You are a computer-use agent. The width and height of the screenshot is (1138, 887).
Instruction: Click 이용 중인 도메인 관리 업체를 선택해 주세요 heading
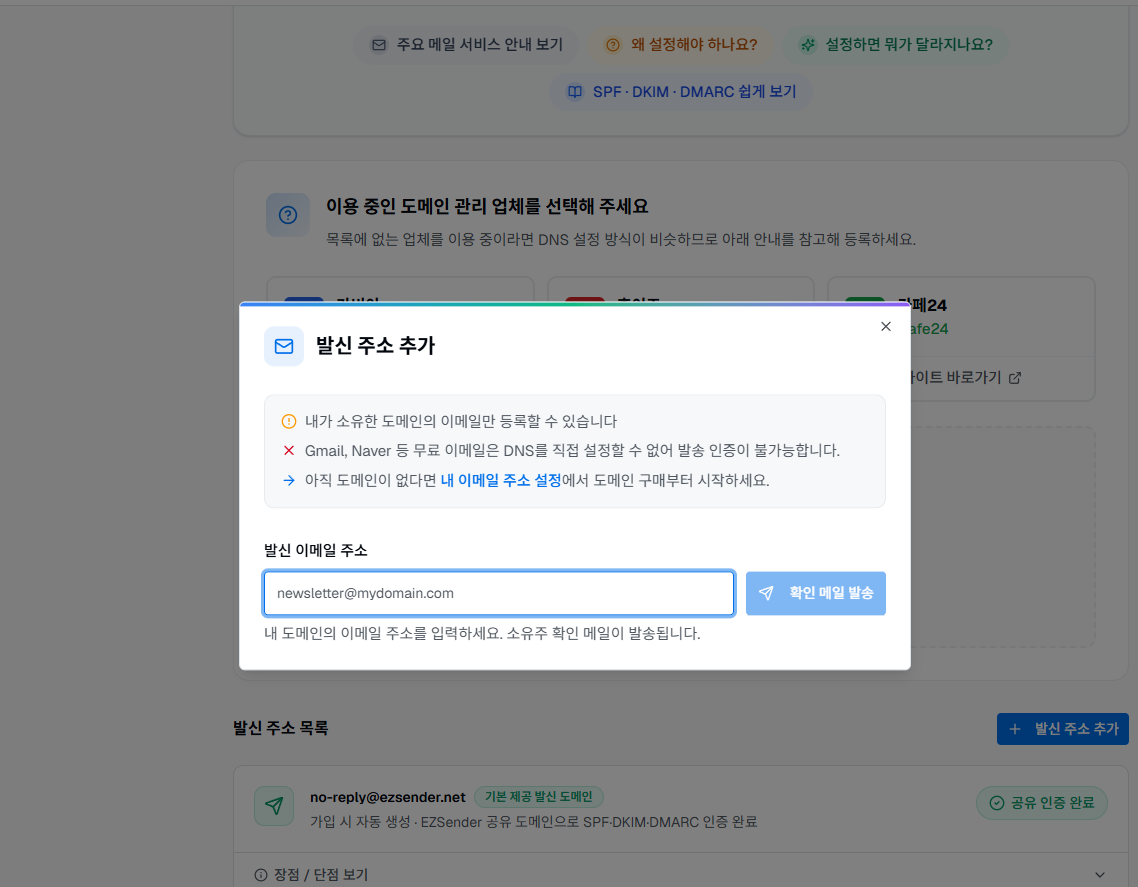[487, 206]
